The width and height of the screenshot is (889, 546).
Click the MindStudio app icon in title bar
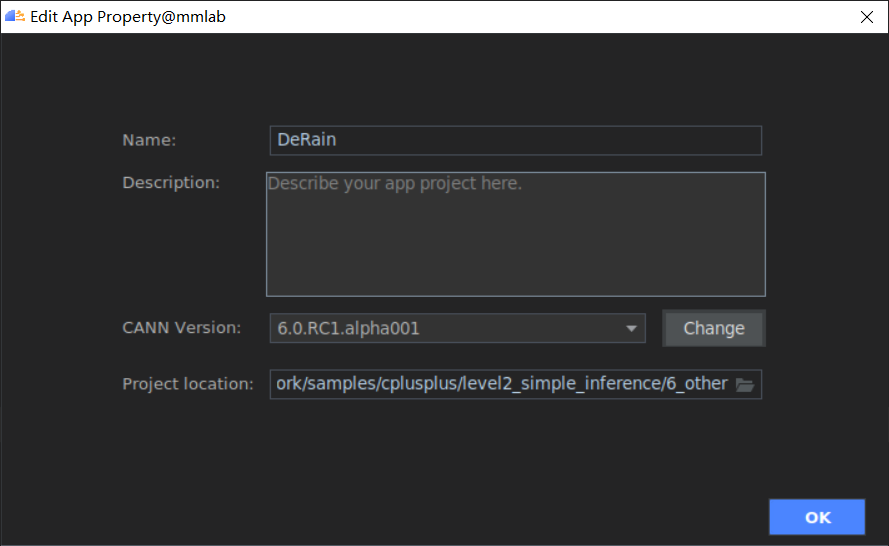(15, 16)
